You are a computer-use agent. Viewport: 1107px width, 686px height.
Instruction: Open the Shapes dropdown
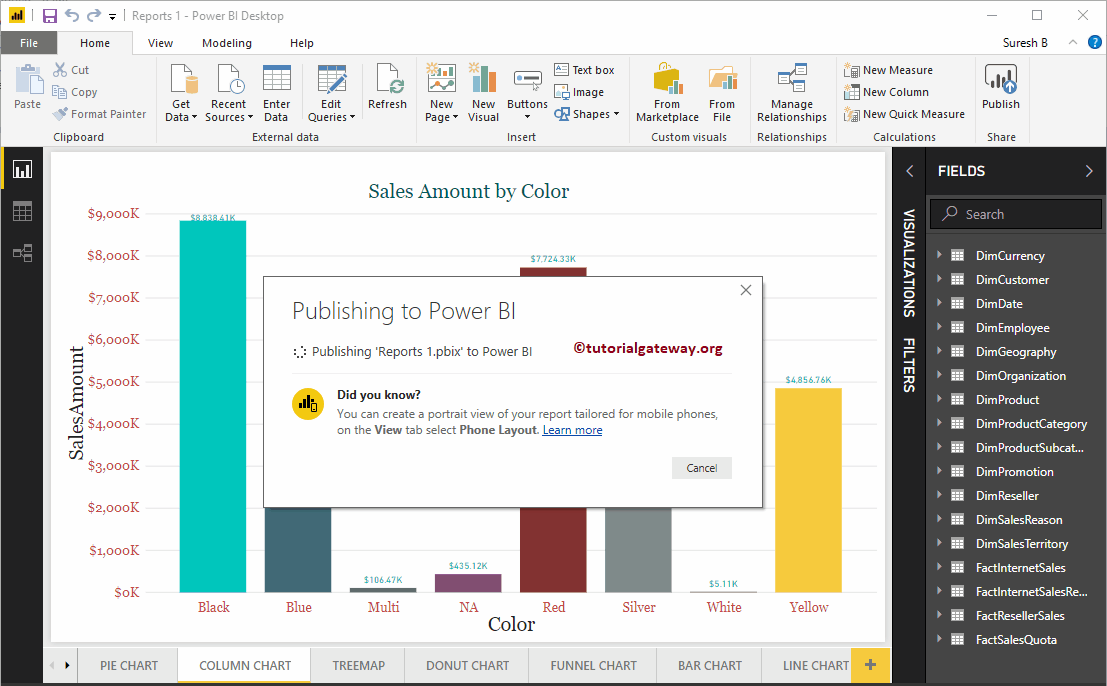[x=587, y=114]
